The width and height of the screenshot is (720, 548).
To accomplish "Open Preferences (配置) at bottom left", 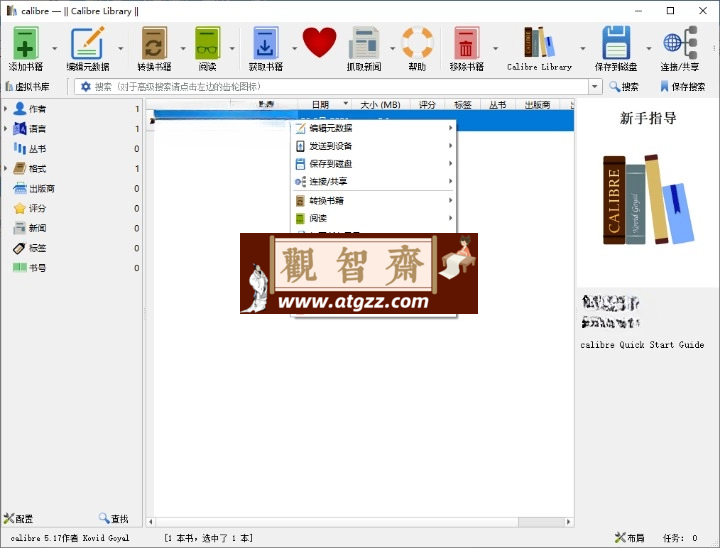I will (x=18, y=519).
